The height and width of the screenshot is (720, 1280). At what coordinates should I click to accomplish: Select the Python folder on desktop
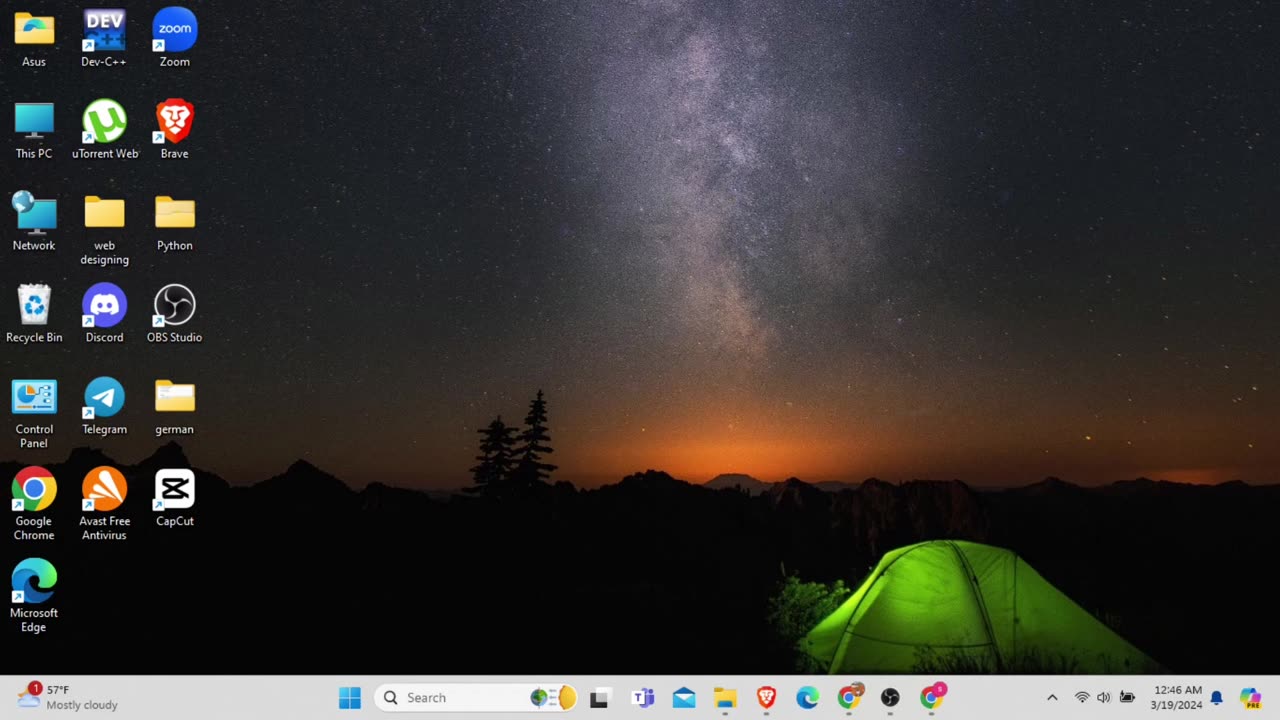(x=174, y=223)
